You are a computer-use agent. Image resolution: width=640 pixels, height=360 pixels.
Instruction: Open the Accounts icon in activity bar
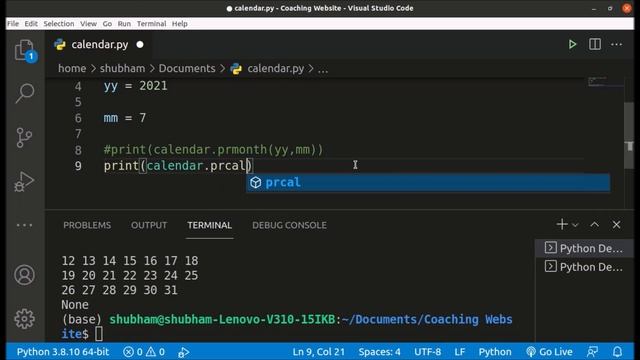pyautogui.click(x=24, y=275)
